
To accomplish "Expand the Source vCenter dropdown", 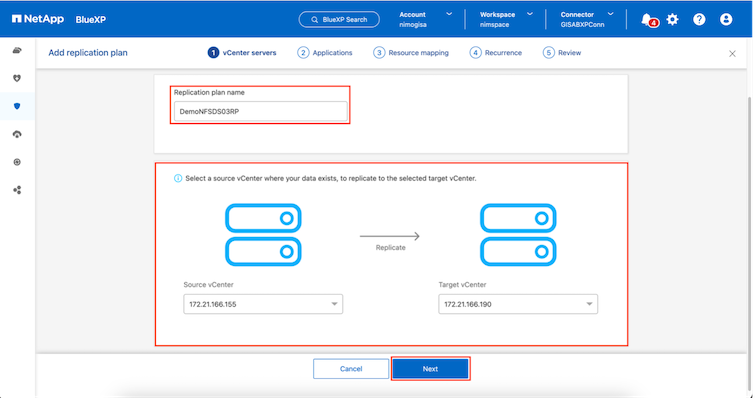I will coord(262,304).
